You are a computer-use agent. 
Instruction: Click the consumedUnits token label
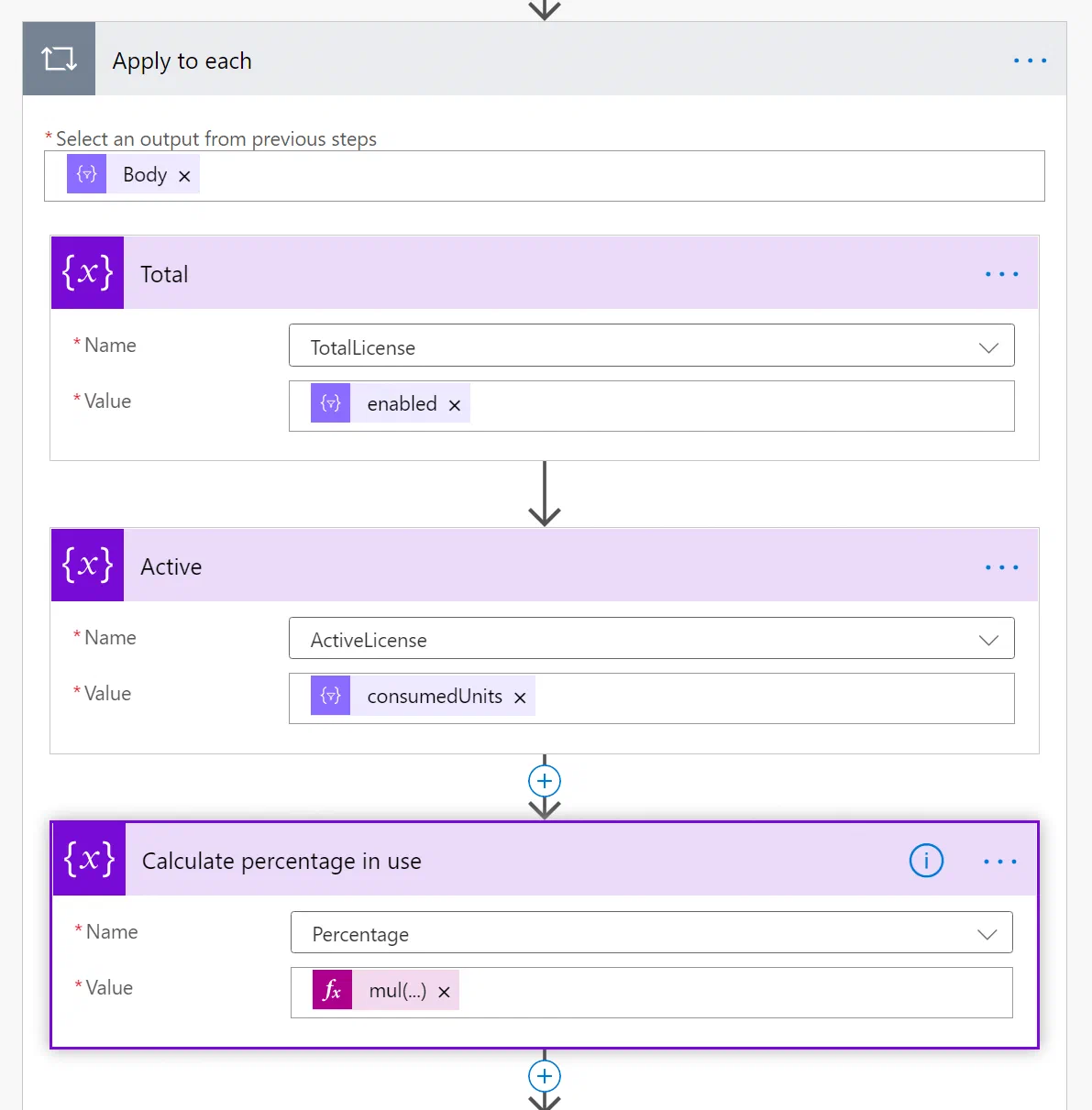[435, 697]
